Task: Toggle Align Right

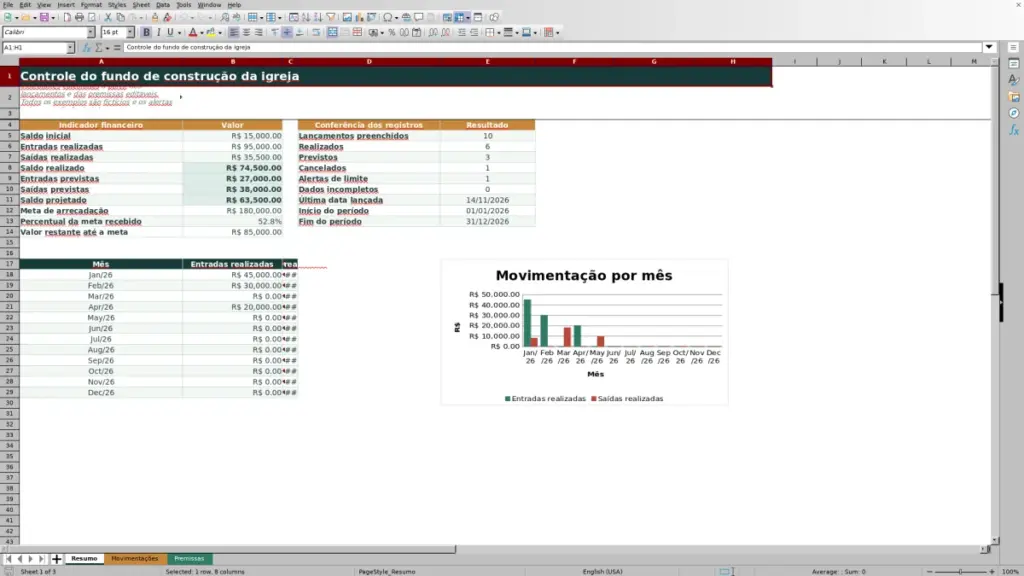Action: point(259,33)
